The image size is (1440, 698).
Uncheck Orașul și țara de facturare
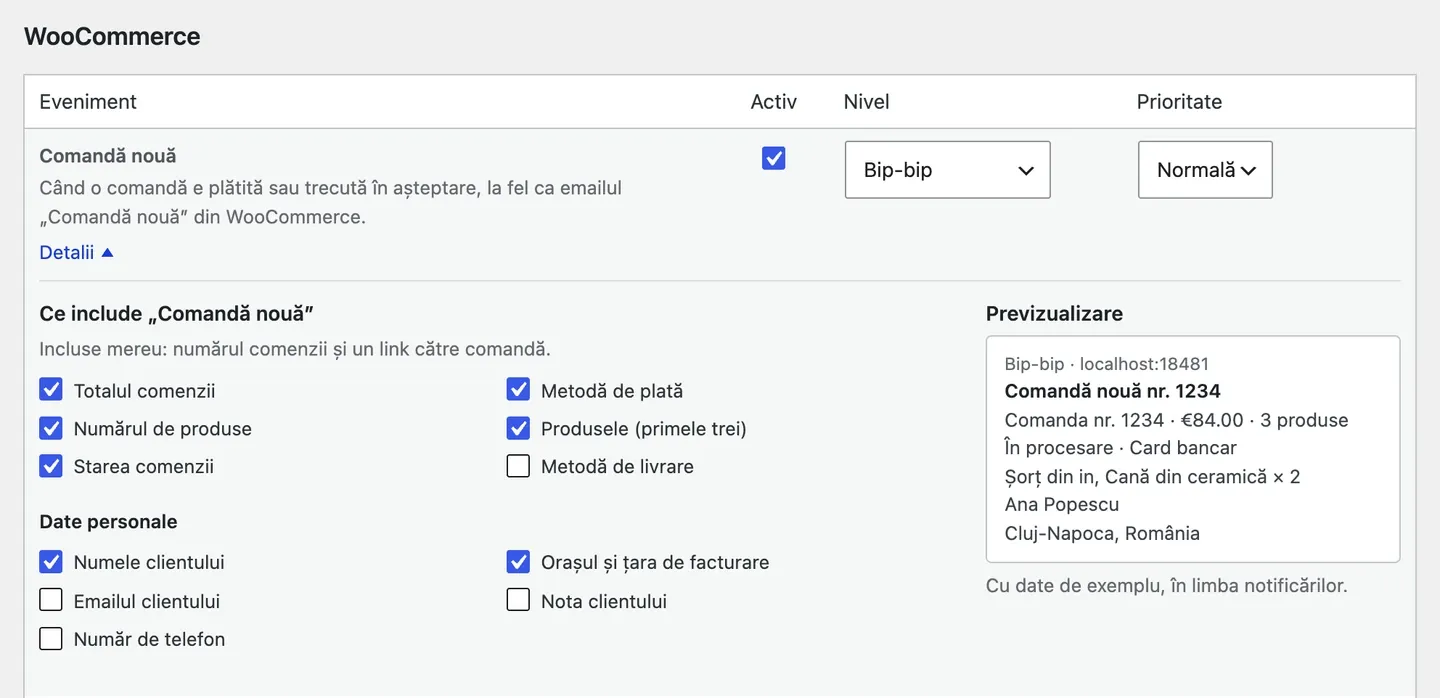click(518, 562)
